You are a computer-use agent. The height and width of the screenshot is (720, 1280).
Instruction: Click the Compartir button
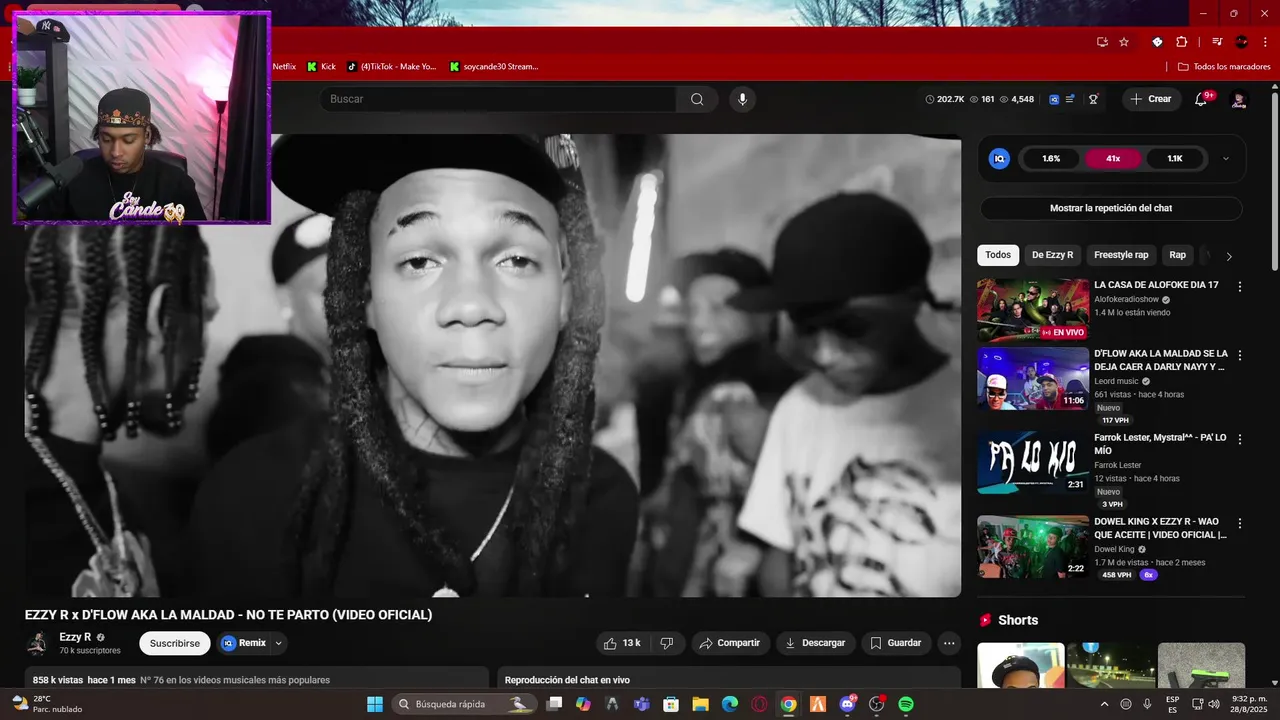click(729, 643)
